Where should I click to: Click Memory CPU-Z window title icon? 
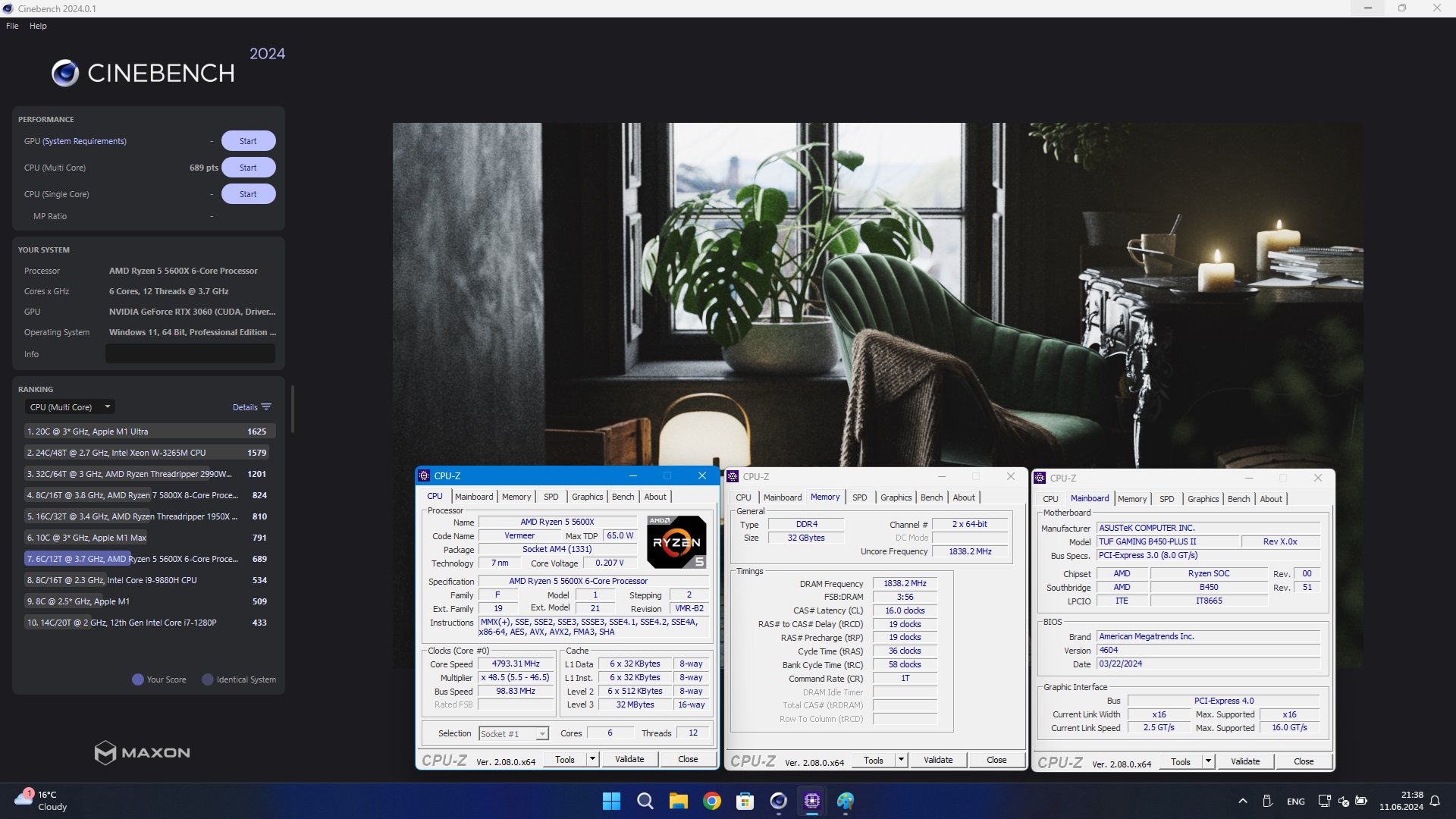pos(733,476)
